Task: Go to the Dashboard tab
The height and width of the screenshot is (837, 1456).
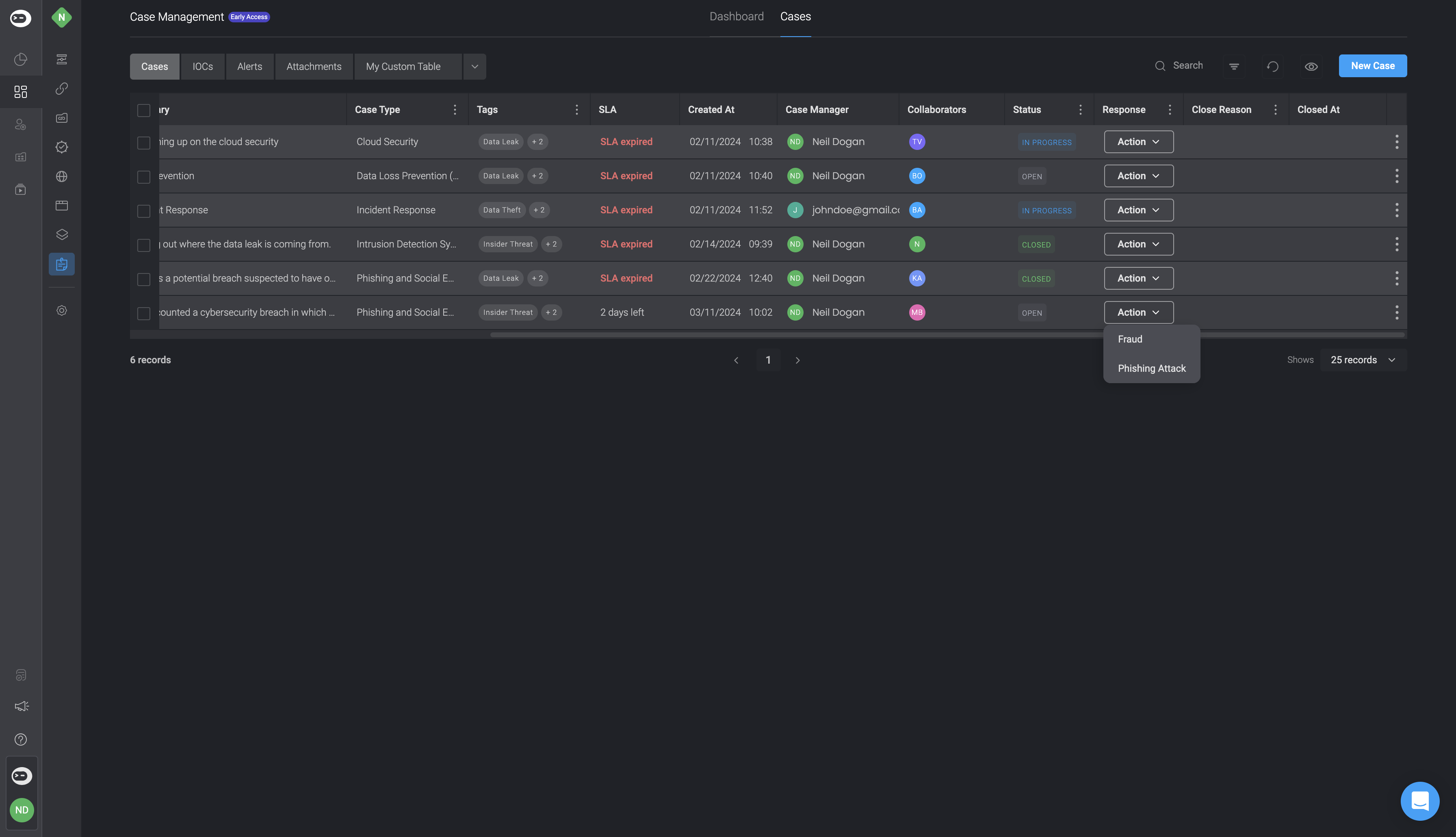Action: (736, 17)
